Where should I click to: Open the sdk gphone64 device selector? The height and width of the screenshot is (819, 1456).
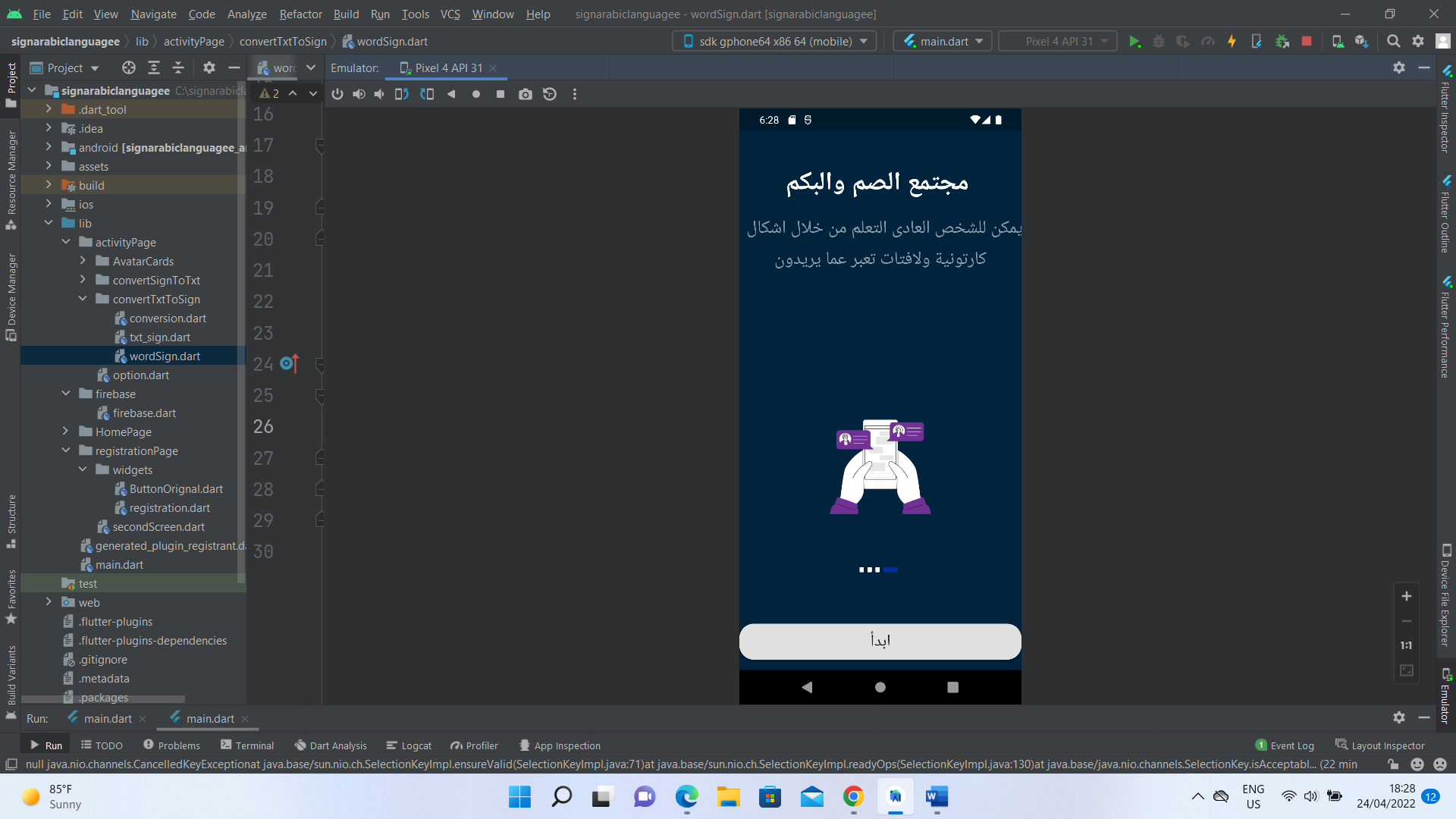pyautogui.click(x=773, y=41)
